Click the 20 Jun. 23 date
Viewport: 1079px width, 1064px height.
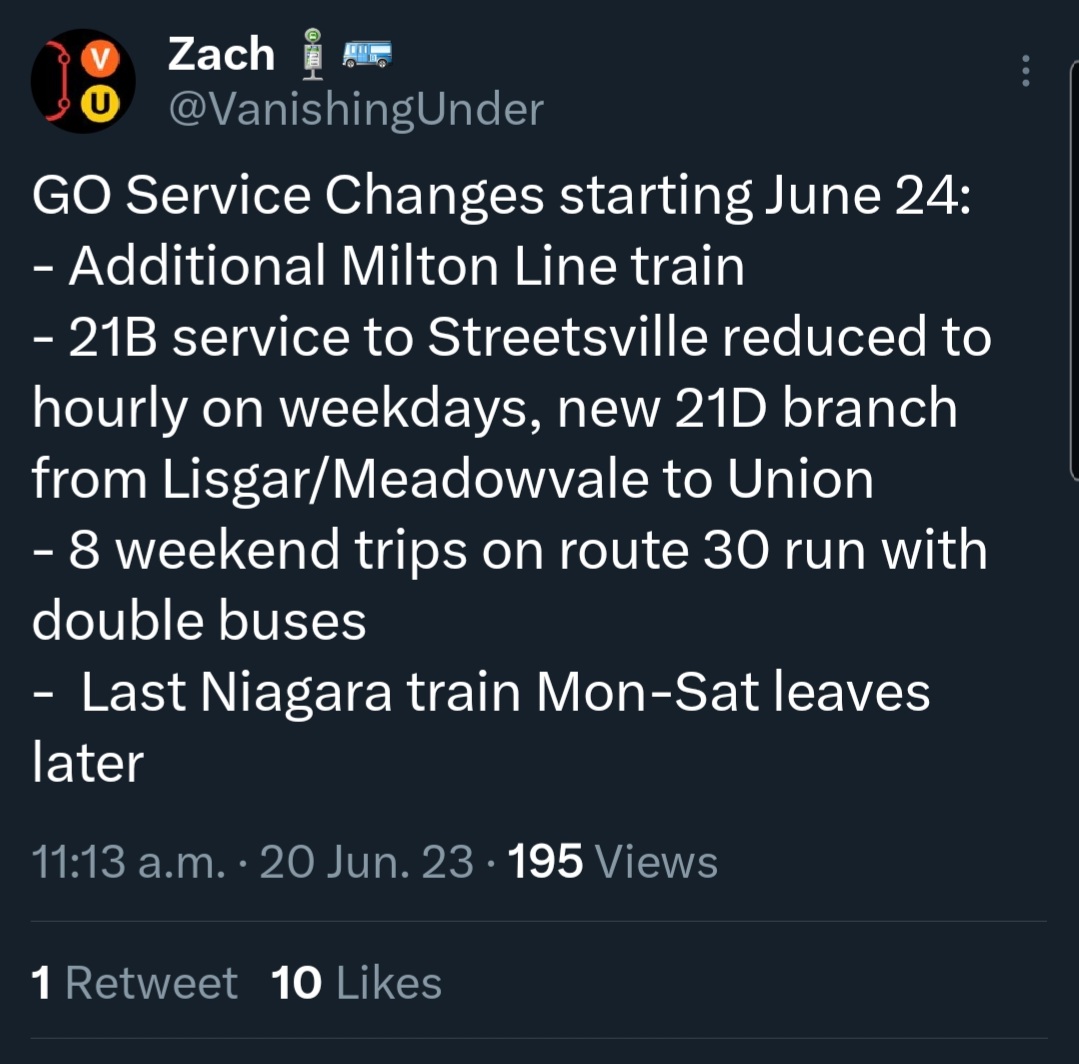click(x=366, y=862)
